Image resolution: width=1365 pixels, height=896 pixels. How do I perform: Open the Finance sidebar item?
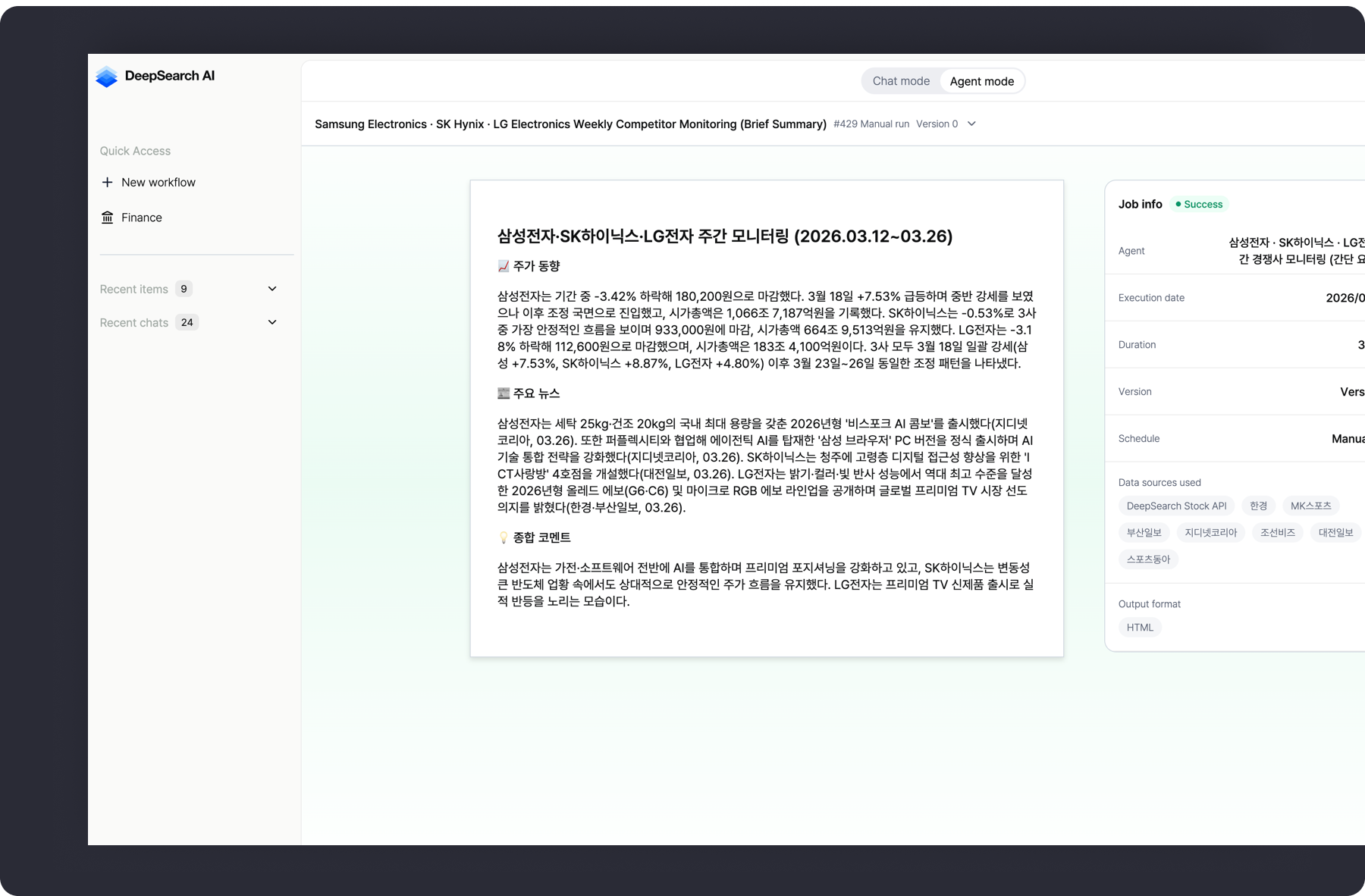coord(141,218)
